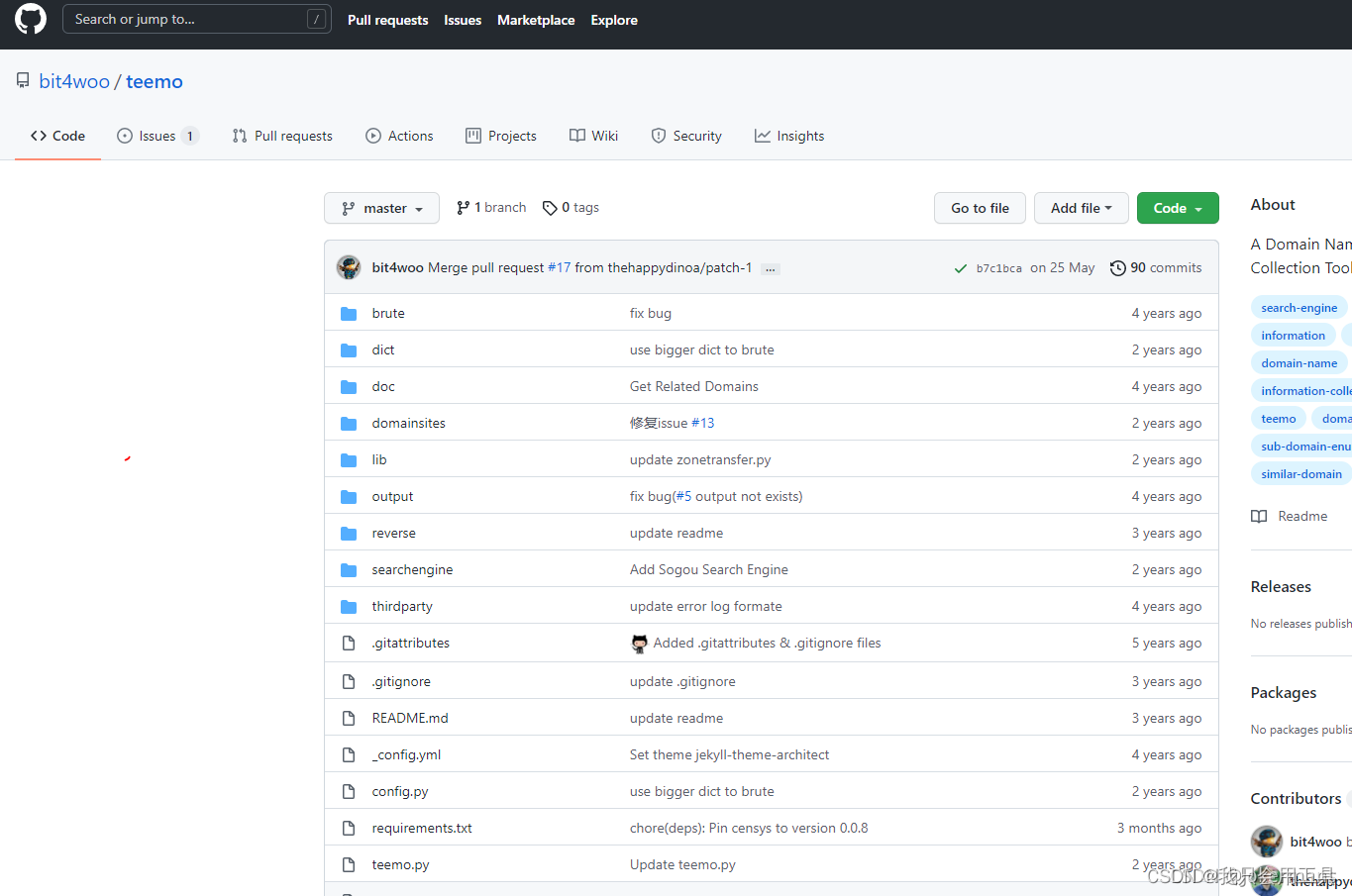Screen dimensions: 1352x896
Task: Open the 90 commits link
Action: coord(1156,268)
